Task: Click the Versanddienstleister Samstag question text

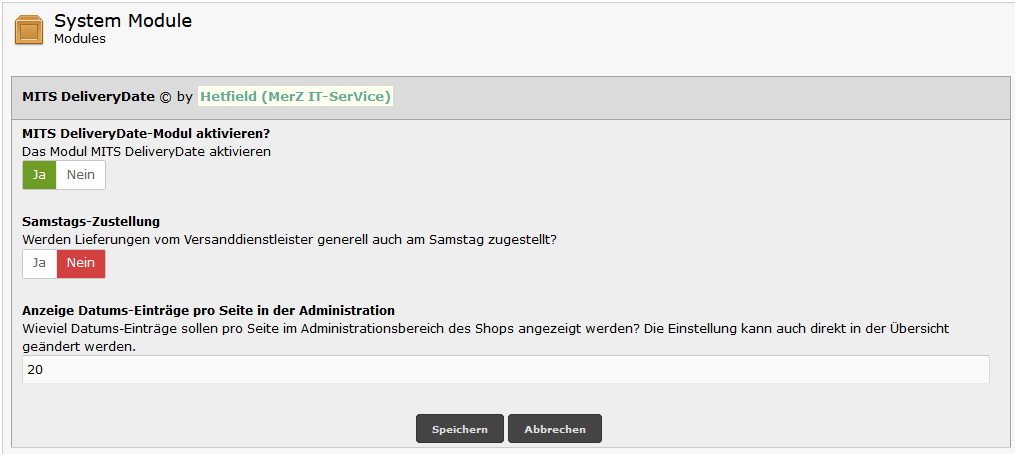Action: coord(289,240)
